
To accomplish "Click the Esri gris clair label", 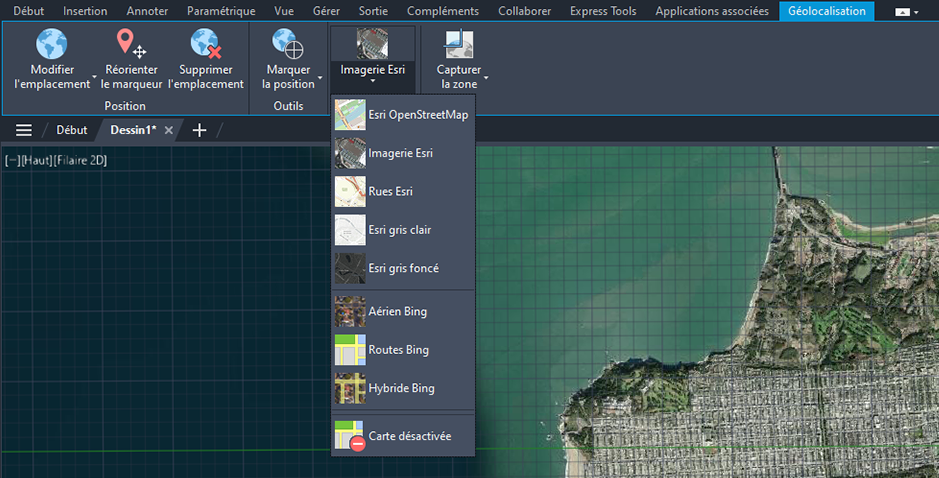I will tap(399, 230).
